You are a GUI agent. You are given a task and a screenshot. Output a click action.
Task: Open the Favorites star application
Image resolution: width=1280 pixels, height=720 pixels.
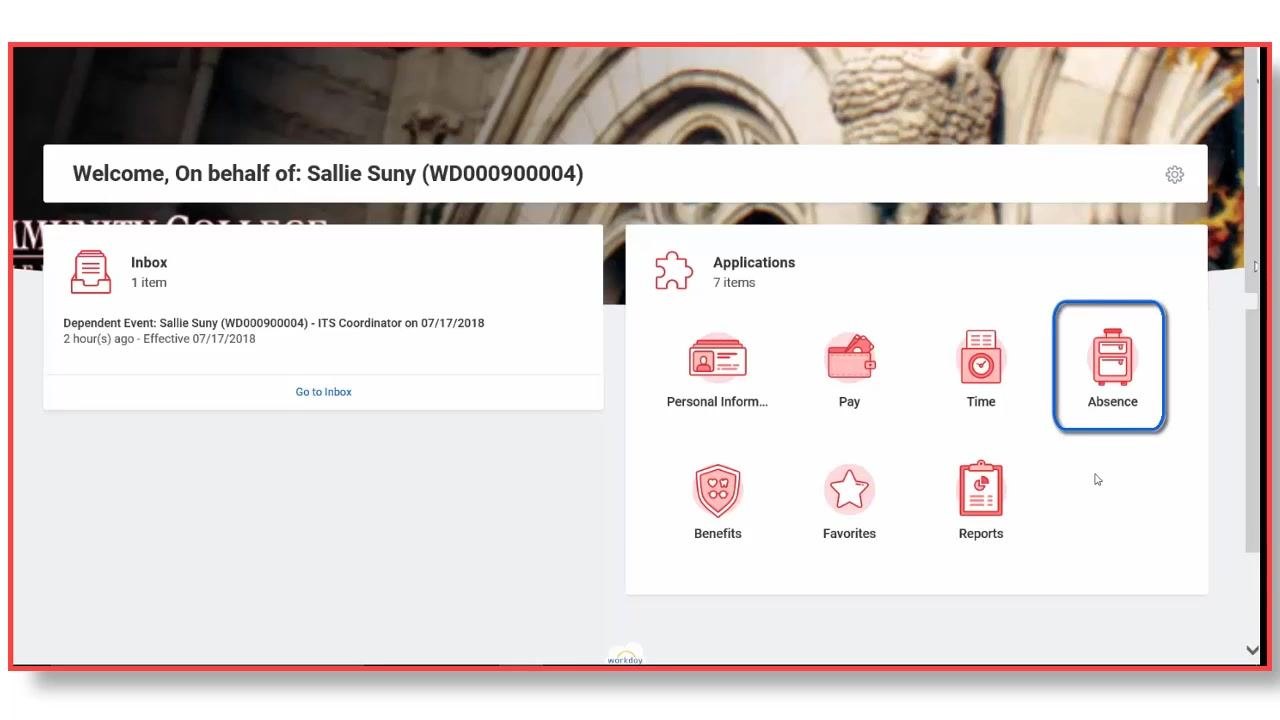[849, 501]
